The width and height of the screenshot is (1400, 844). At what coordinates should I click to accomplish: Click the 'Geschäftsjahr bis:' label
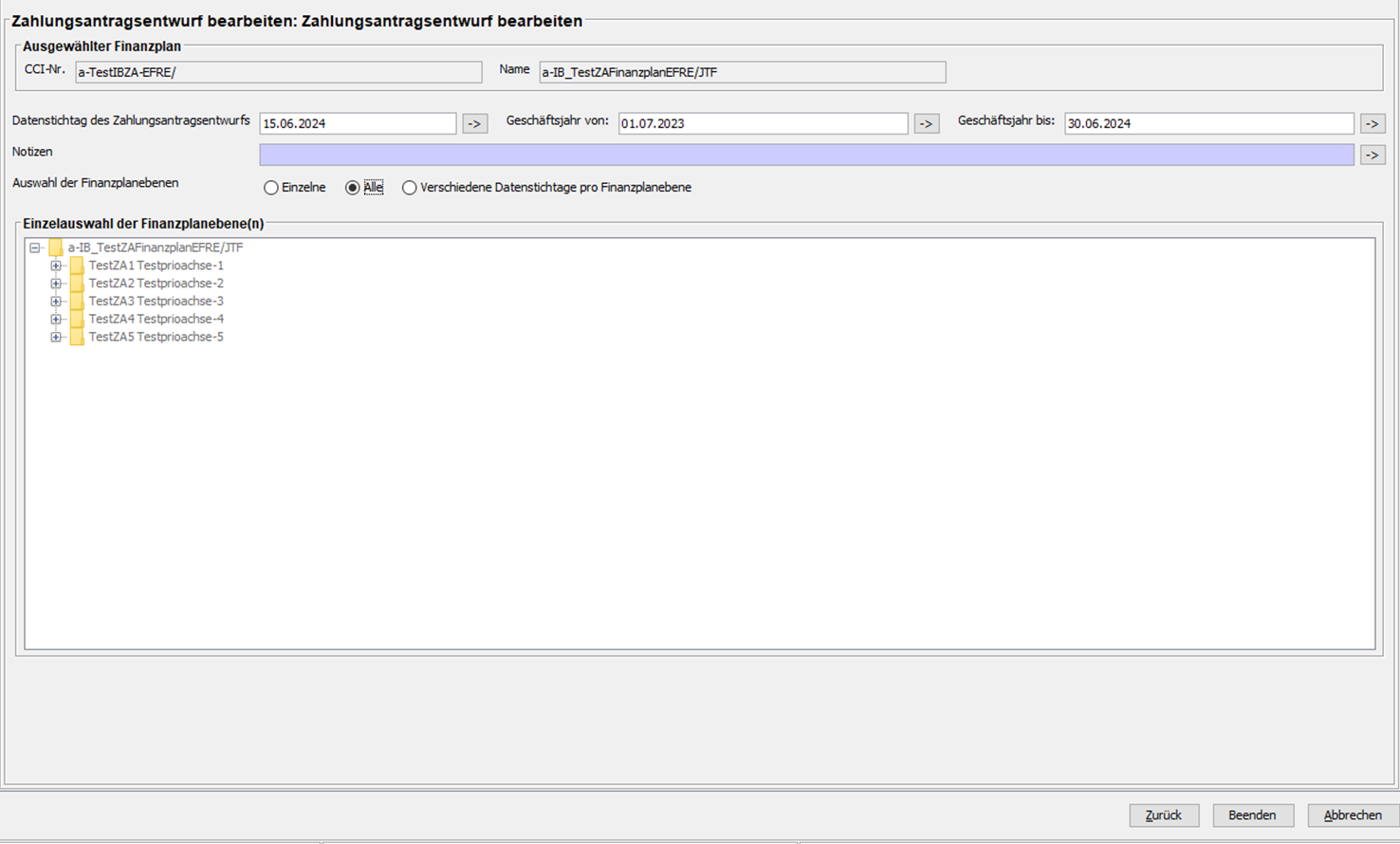1006,120
